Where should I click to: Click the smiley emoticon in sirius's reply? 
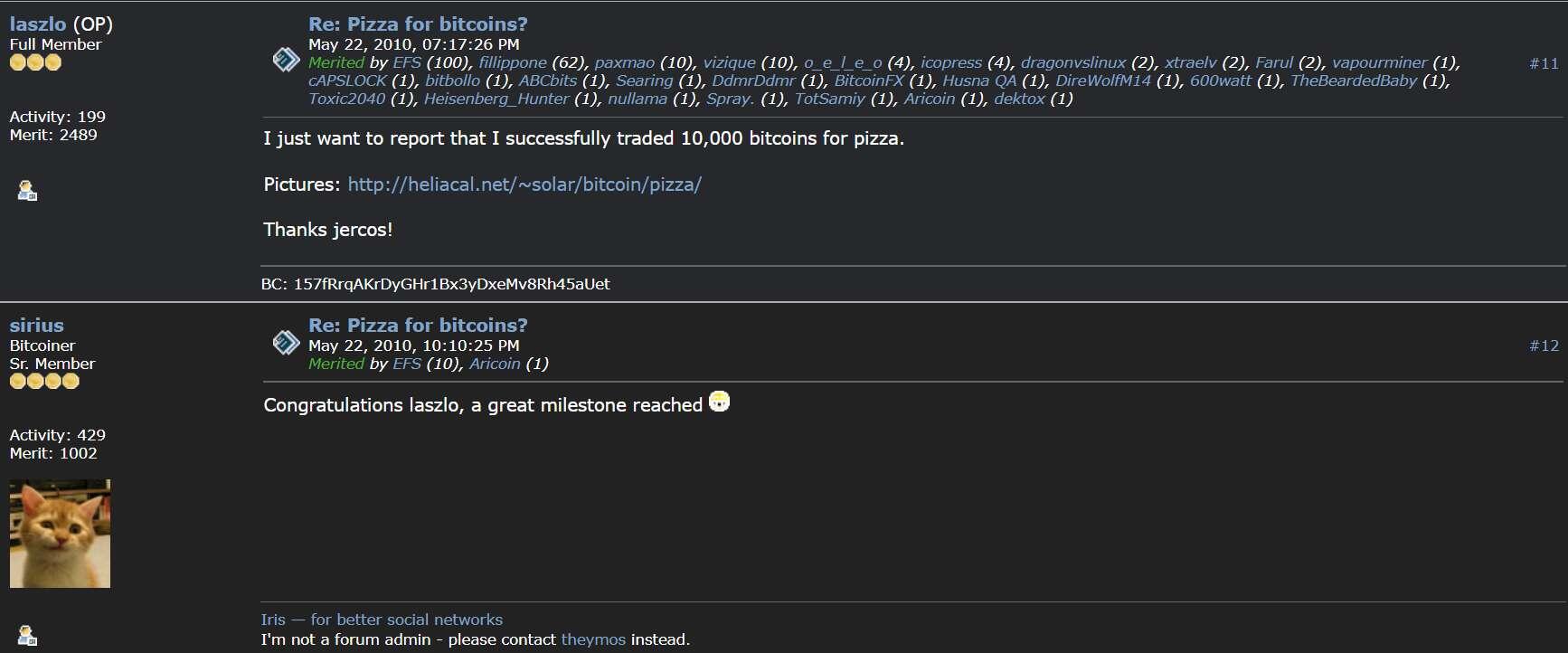pos(719,402)
